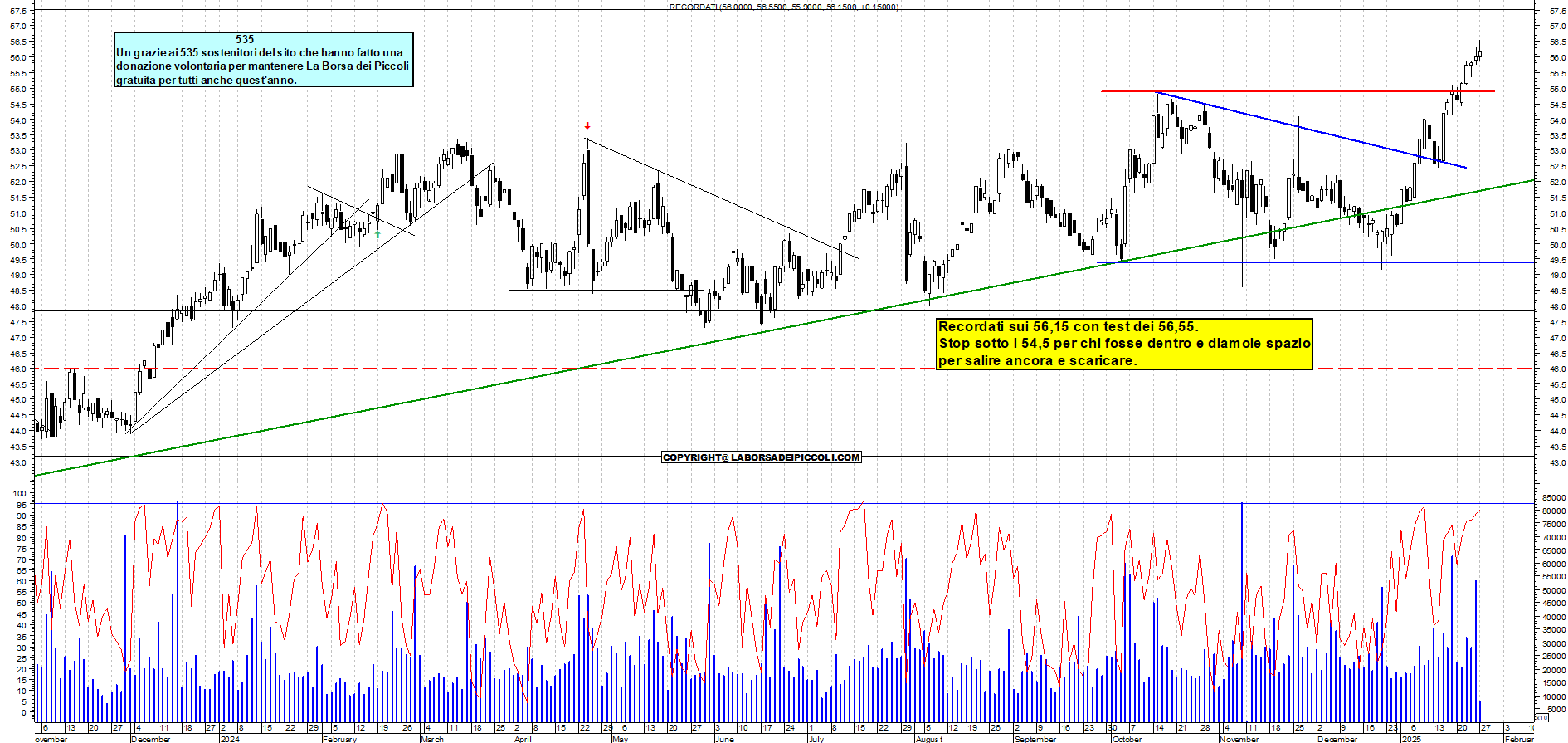The image size is (1568, 743).
Task: Click the 50.0 value on left price axis
Action: 17,245
